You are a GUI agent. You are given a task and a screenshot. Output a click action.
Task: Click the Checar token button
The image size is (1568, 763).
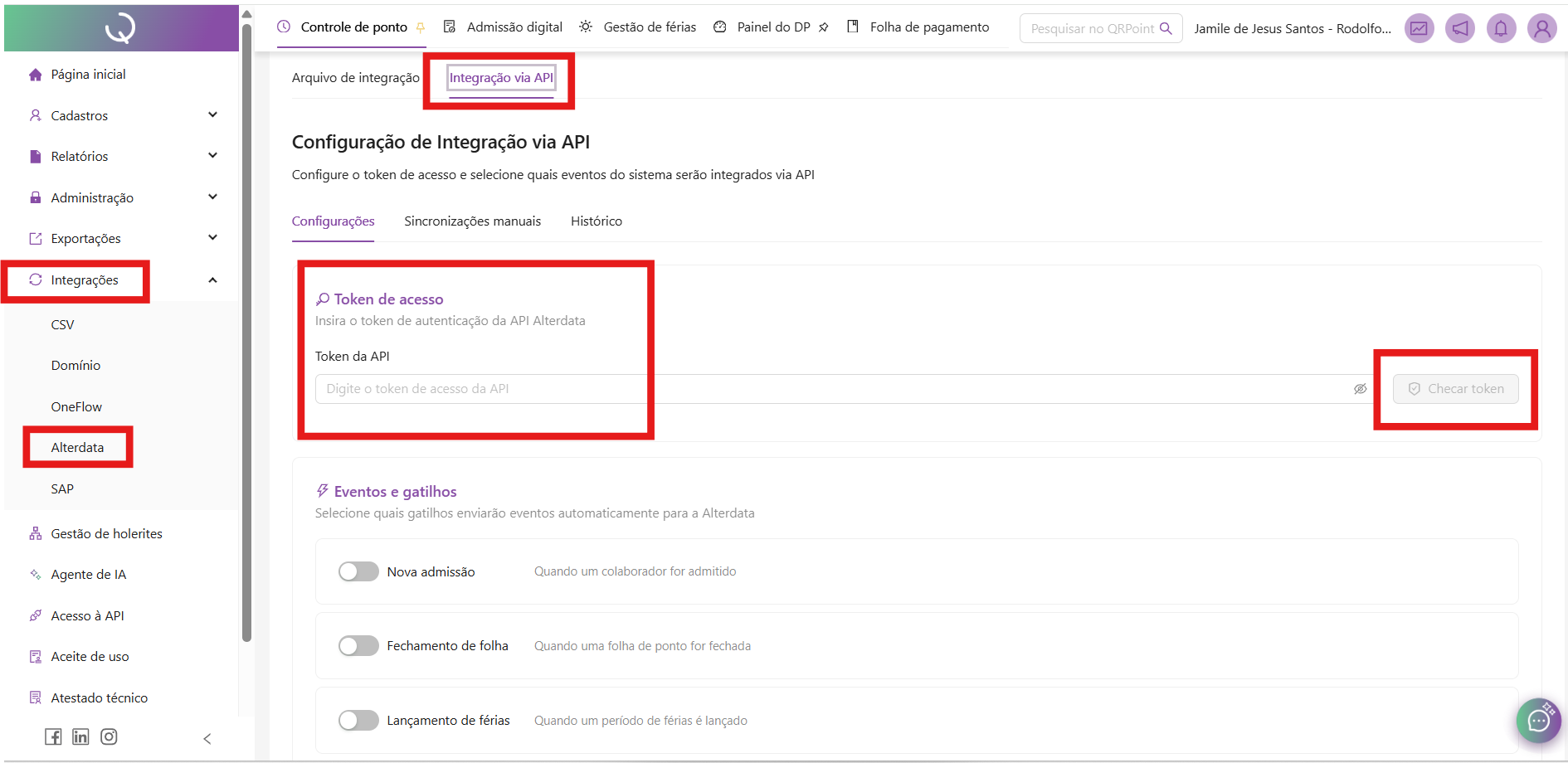pyautogui.click(x=1456, y=389)
